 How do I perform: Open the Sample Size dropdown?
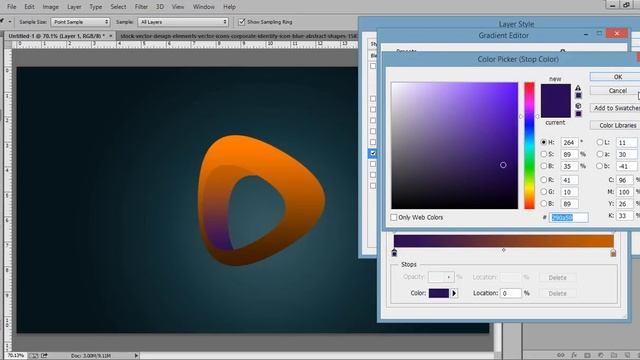click(x=80, y=22)
